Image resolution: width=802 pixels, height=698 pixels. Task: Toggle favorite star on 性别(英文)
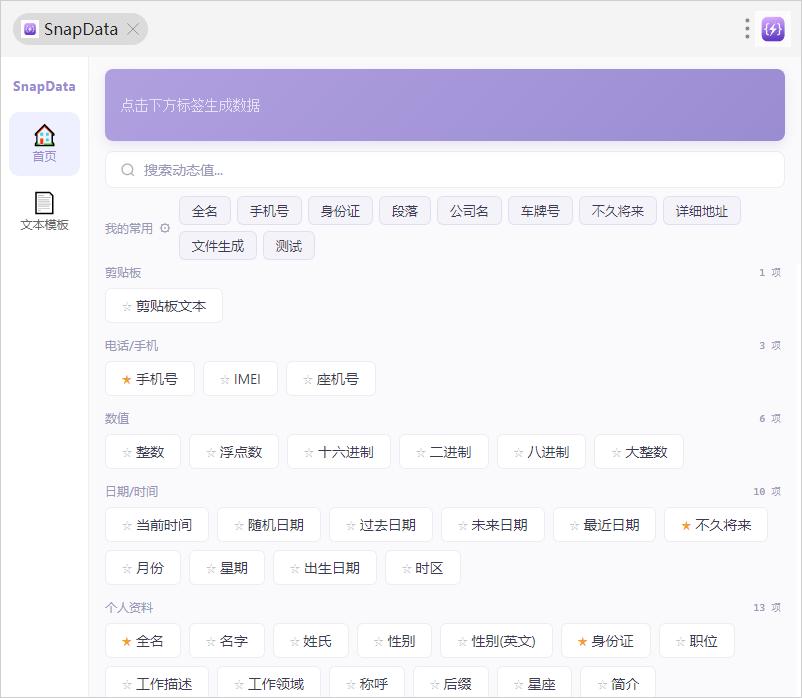(462, 642)
